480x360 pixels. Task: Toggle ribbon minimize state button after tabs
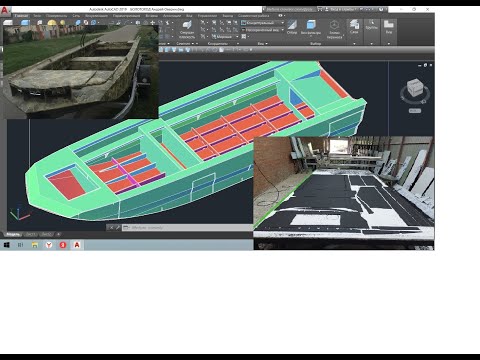pyautogui.click(x=281, y=16)
